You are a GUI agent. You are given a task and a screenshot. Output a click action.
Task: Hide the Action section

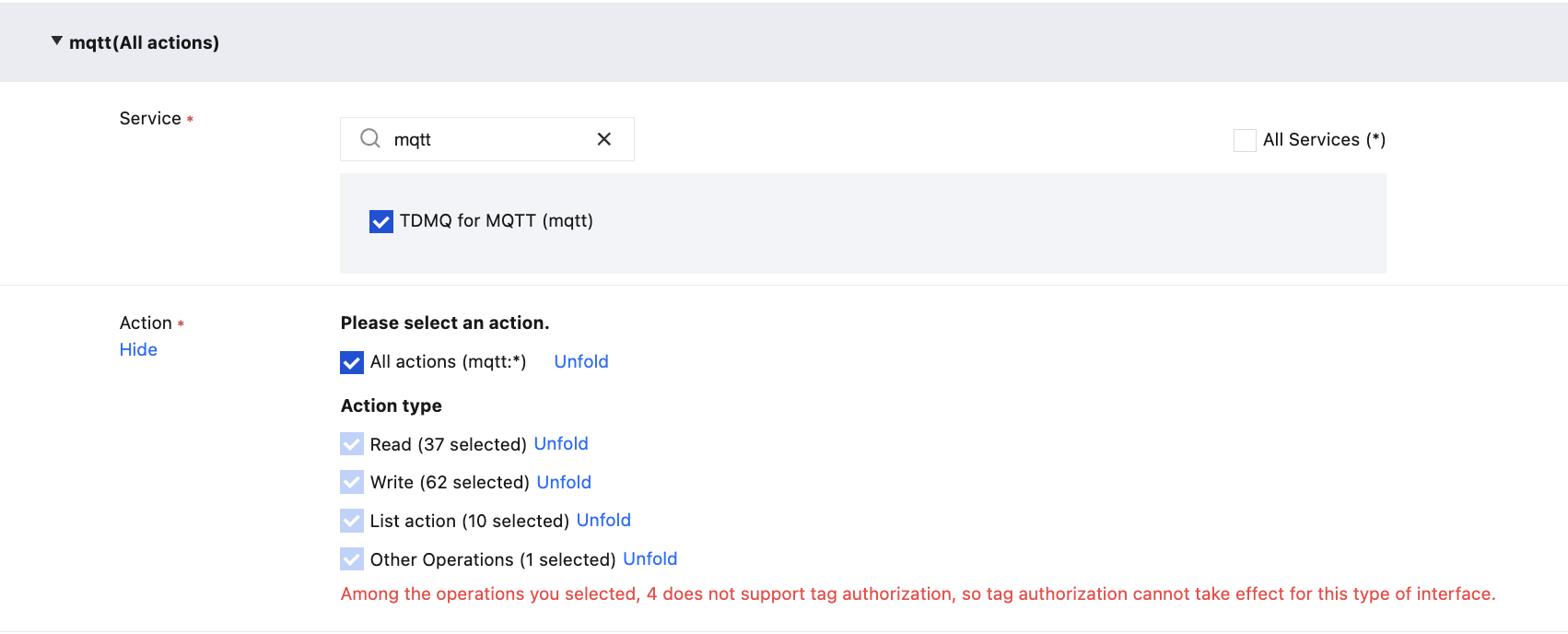click(x=138, y=349)
